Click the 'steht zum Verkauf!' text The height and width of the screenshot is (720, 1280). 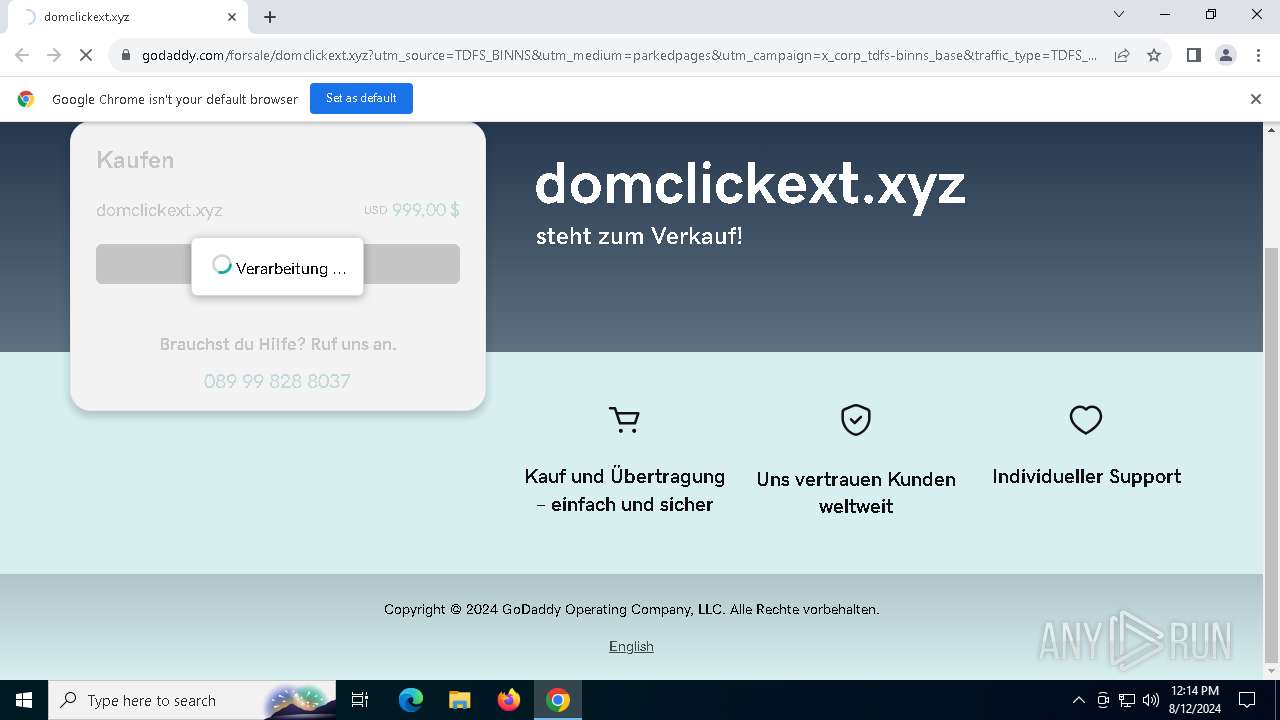tap(639, 236)
